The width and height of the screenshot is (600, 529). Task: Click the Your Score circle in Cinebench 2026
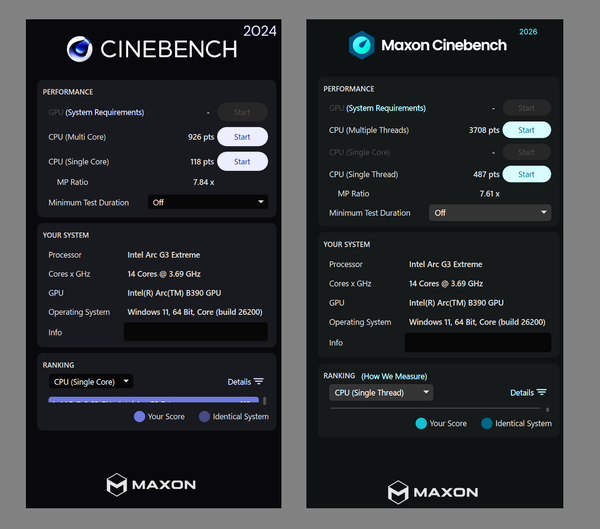[421, 423]
